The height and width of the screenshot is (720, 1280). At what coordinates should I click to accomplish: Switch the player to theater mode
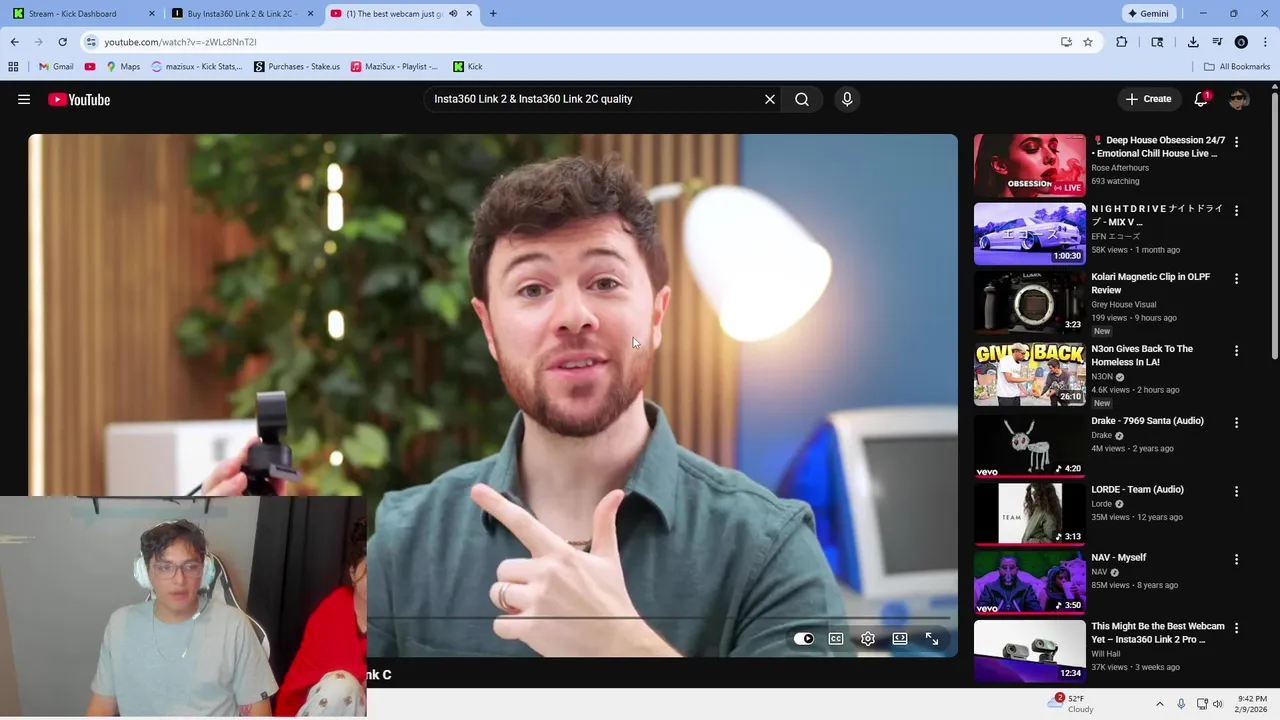(900, 639)
